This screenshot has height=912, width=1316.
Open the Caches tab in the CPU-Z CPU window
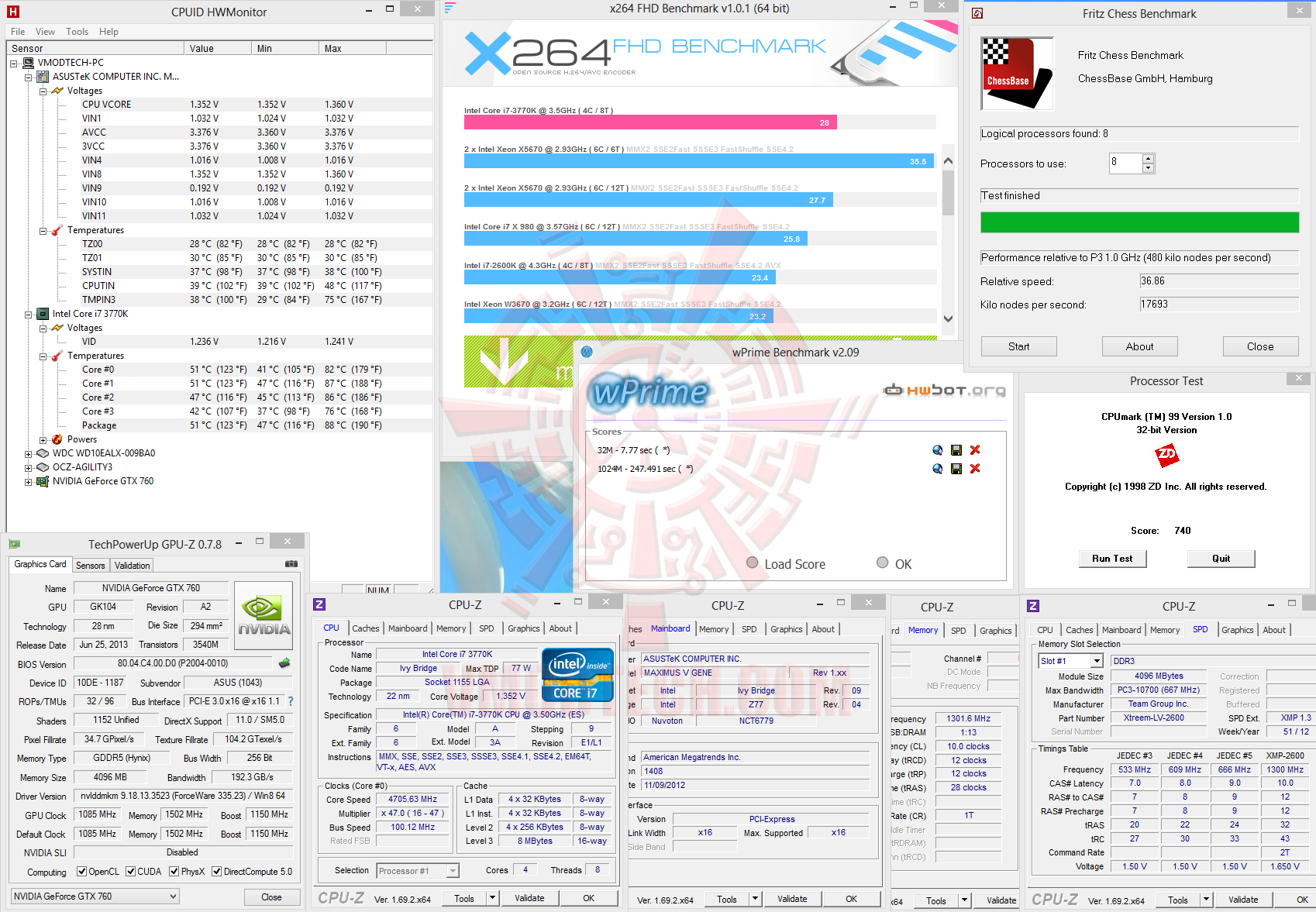coord(366,628)
